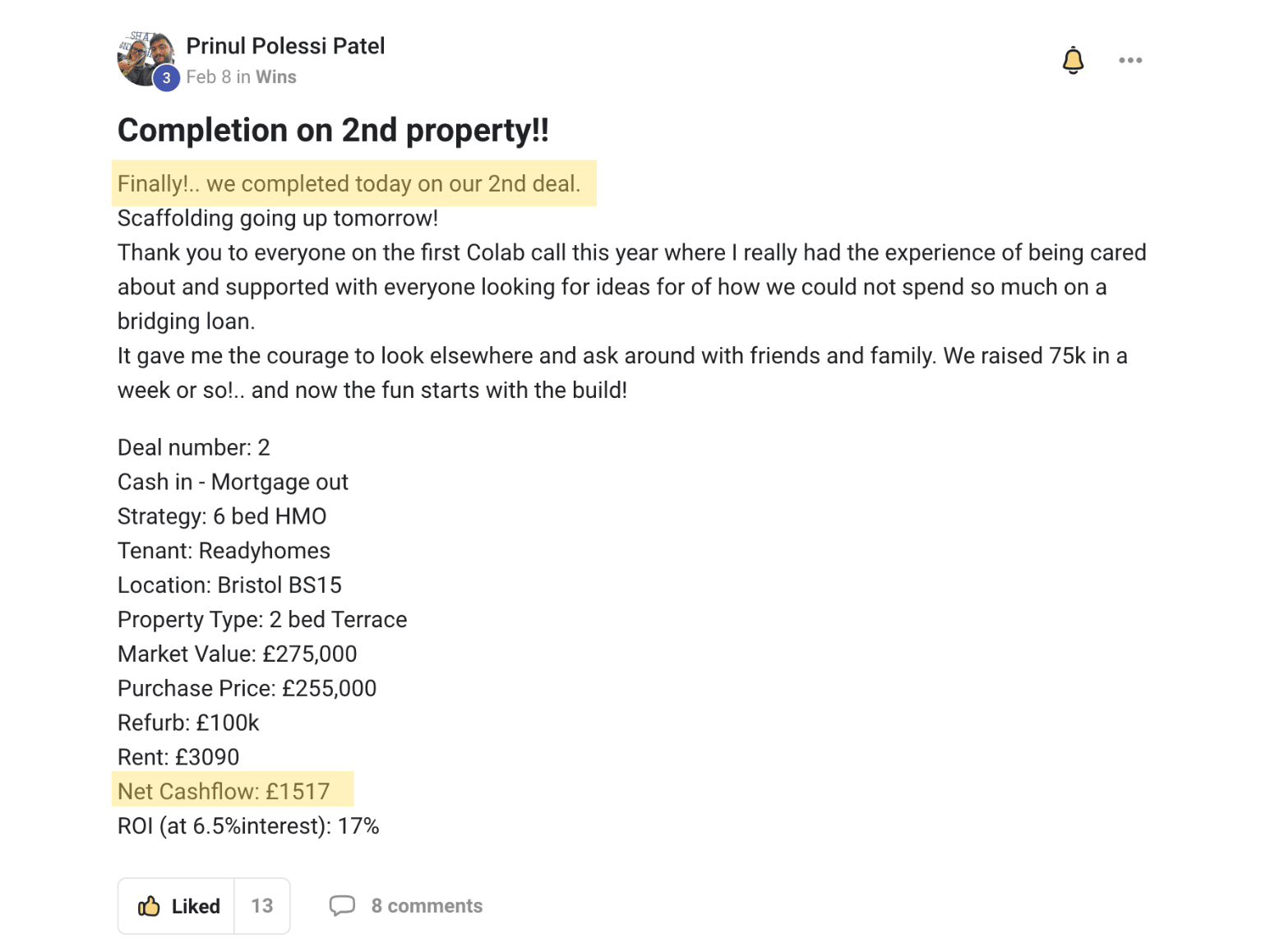Click the ROI 17% line
Screen dimensions: 1261x952
[x=248, y=826]
